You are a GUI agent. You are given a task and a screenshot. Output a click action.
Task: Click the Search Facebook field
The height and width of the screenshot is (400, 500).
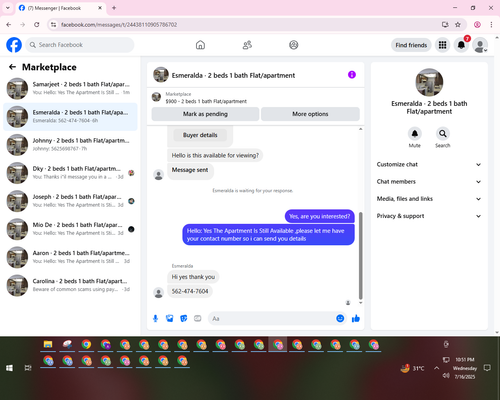[80, 45]
